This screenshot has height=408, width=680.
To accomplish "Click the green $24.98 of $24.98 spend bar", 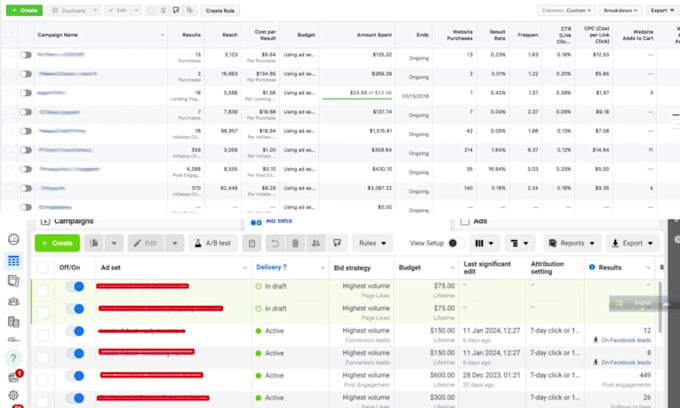I will coord(357,99).
